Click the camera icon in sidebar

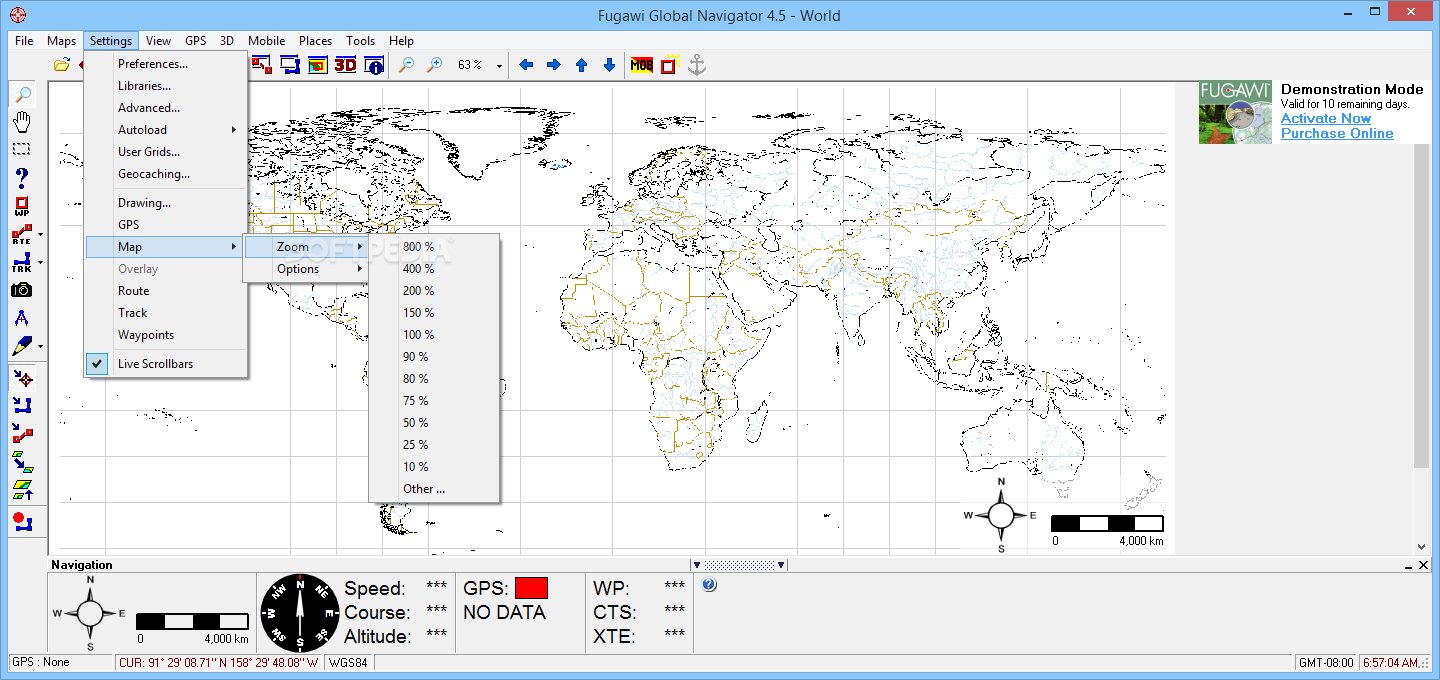22,290
